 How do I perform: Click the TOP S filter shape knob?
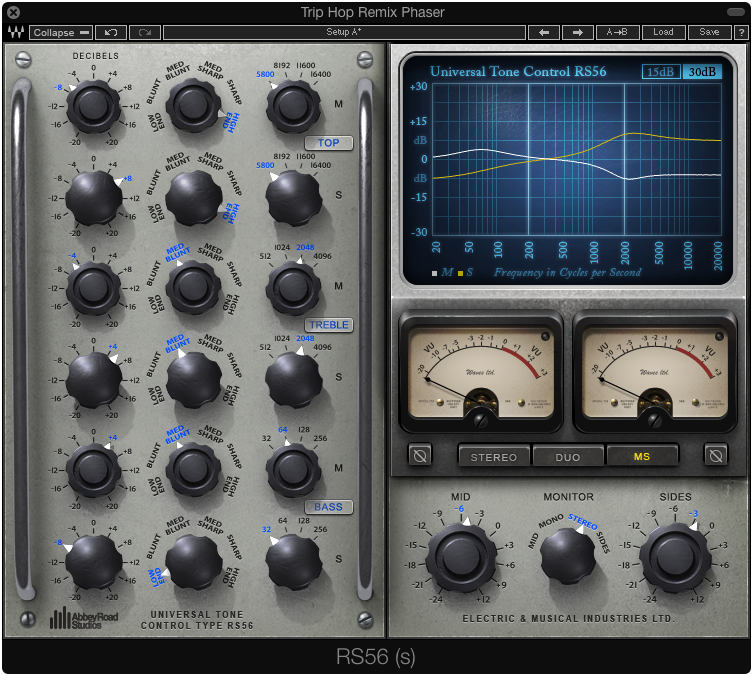click(194, 197)
